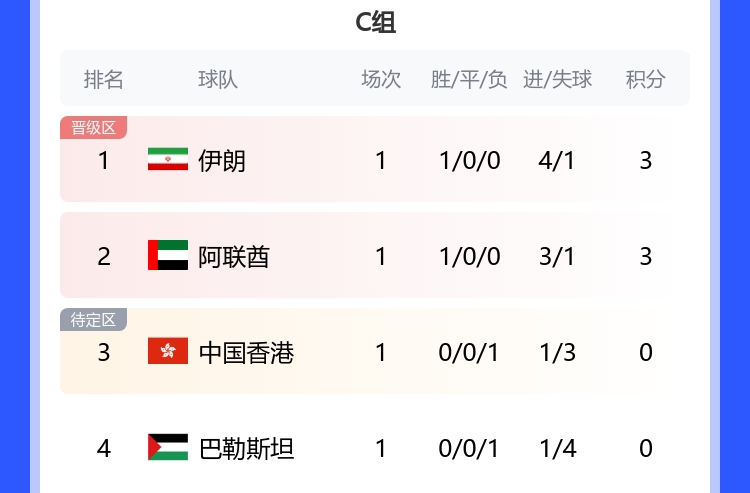Select the 中国香港 team name
The width and height of the screenshot is (750, 493).
click(246, 352)
